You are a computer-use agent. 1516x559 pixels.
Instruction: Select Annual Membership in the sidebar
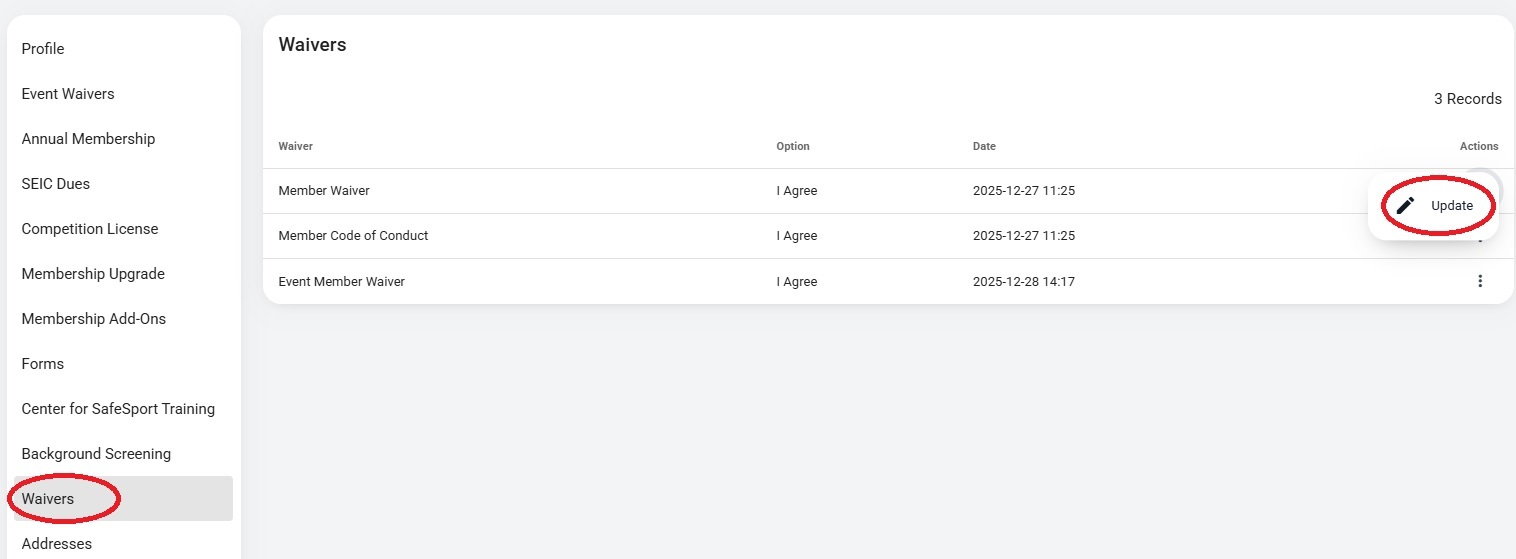point(88,139)
